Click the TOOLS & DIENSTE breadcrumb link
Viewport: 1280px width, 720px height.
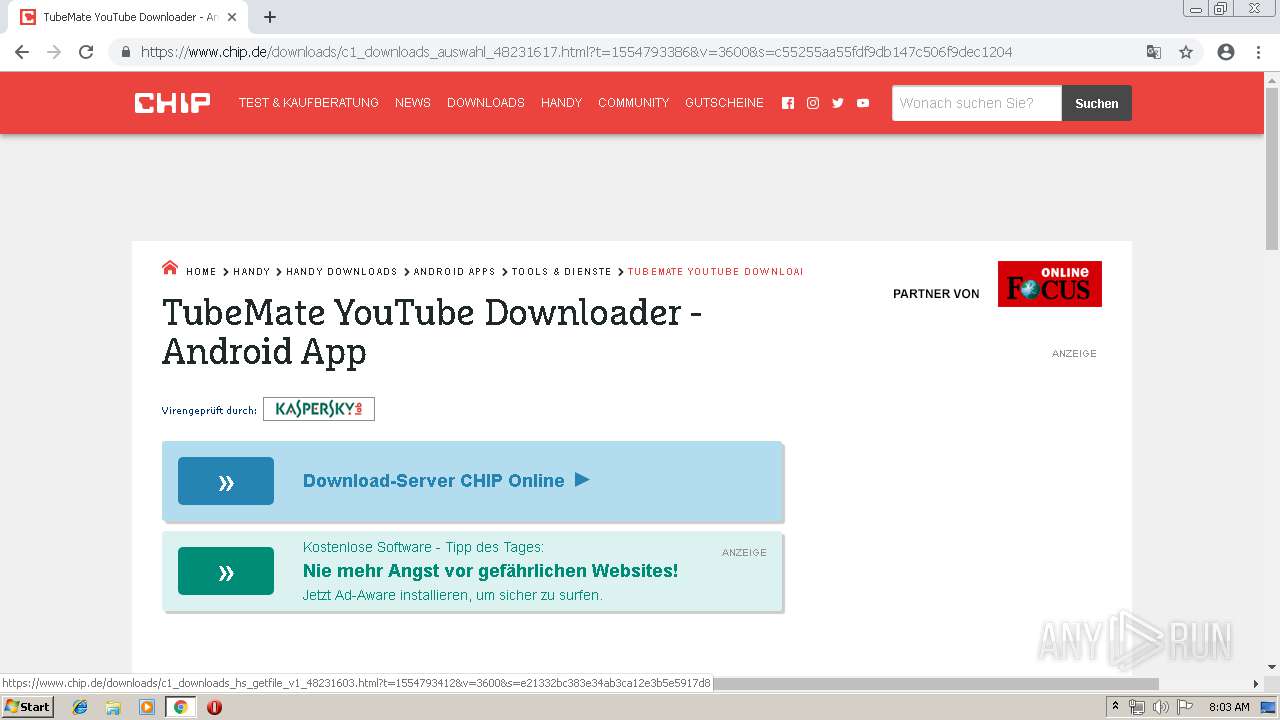pos(562,272)
